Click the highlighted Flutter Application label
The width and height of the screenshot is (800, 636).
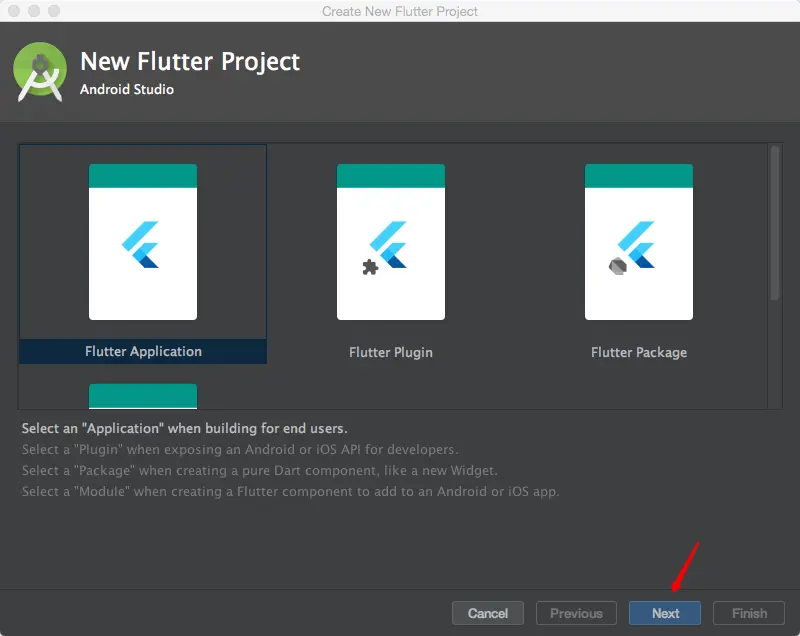coord(142,352)
